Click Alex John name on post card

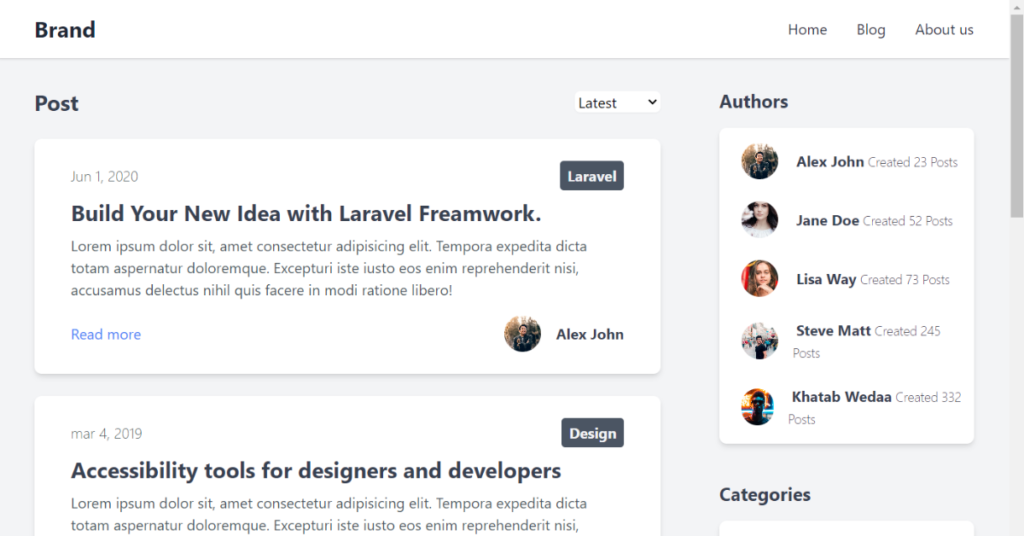590,334
